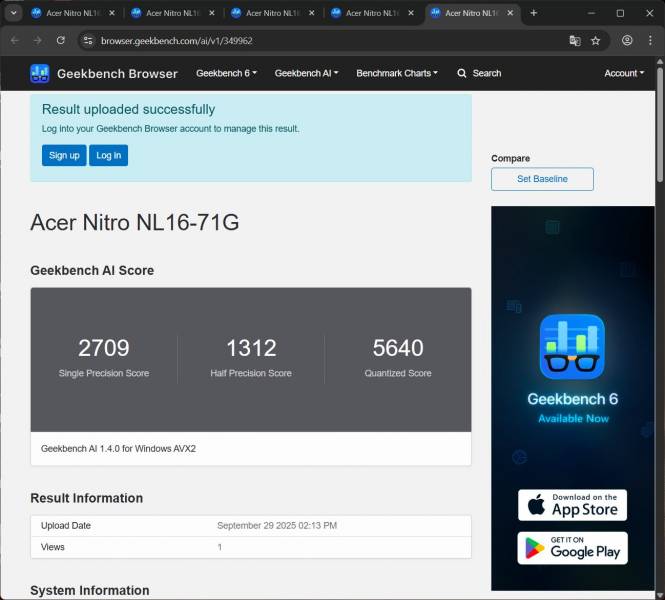Click the scrollbar up arrow
The image size is (665, 600).
click(659, 61)
